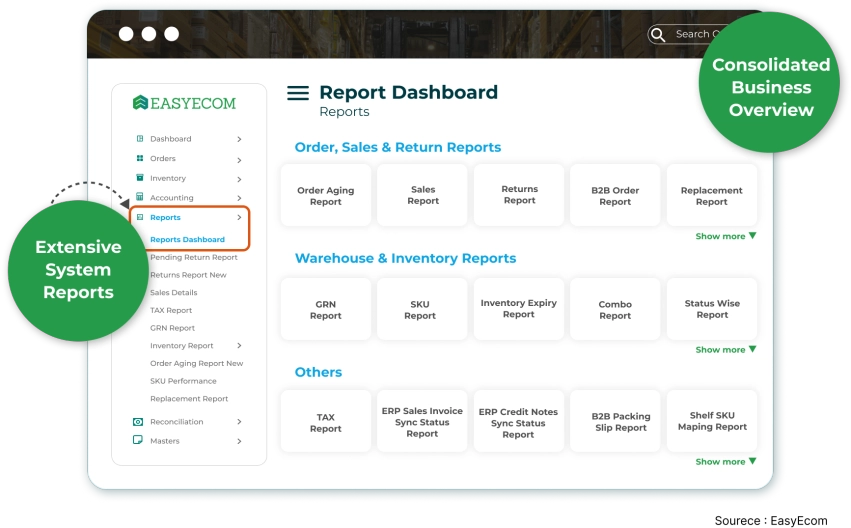Click the Inventory box icon
Screen dimensions: 851x528
(x=139, y=177)
